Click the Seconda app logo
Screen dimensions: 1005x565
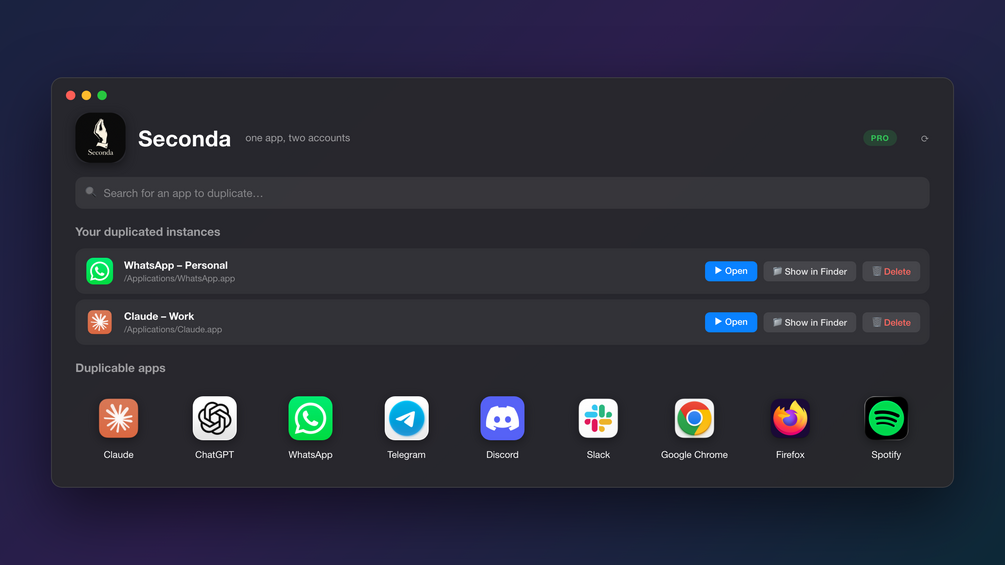click(x=100, y=138)
